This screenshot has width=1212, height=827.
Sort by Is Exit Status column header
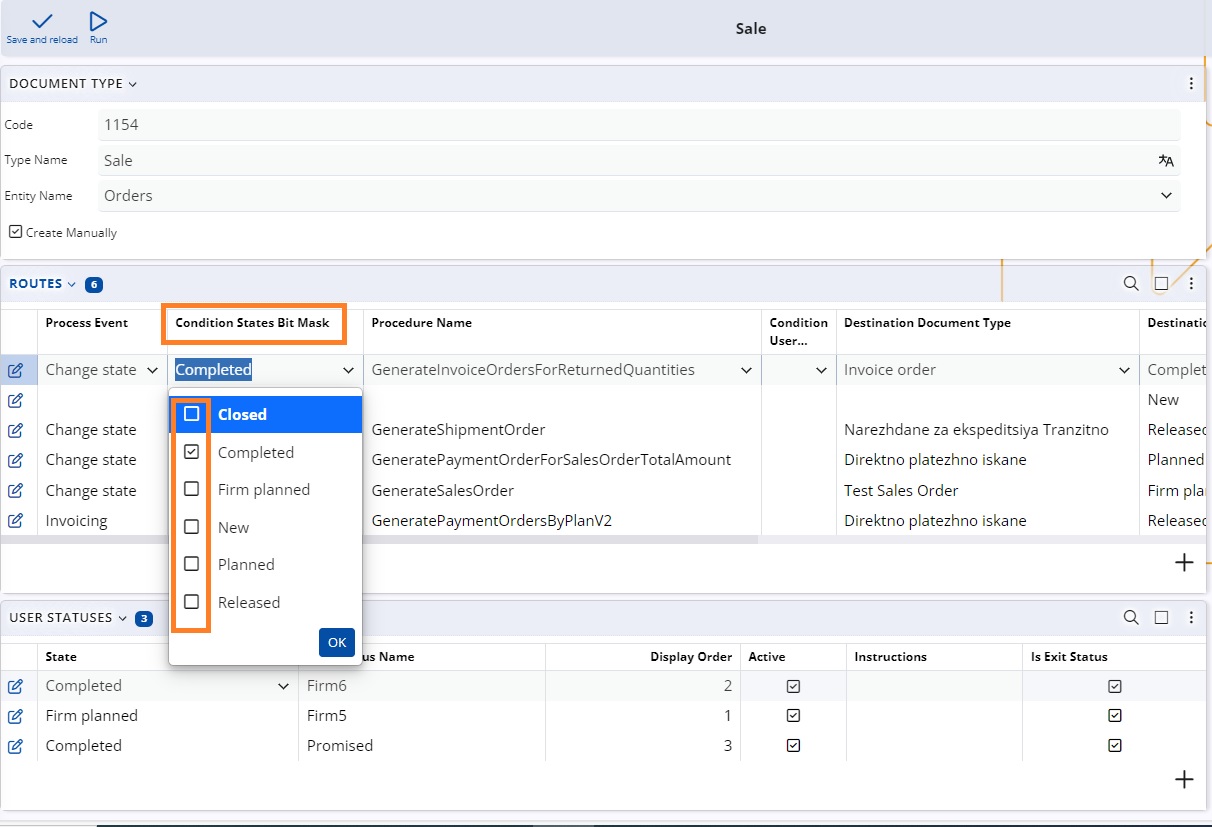pyautogui.click(x=1069, y=657)
